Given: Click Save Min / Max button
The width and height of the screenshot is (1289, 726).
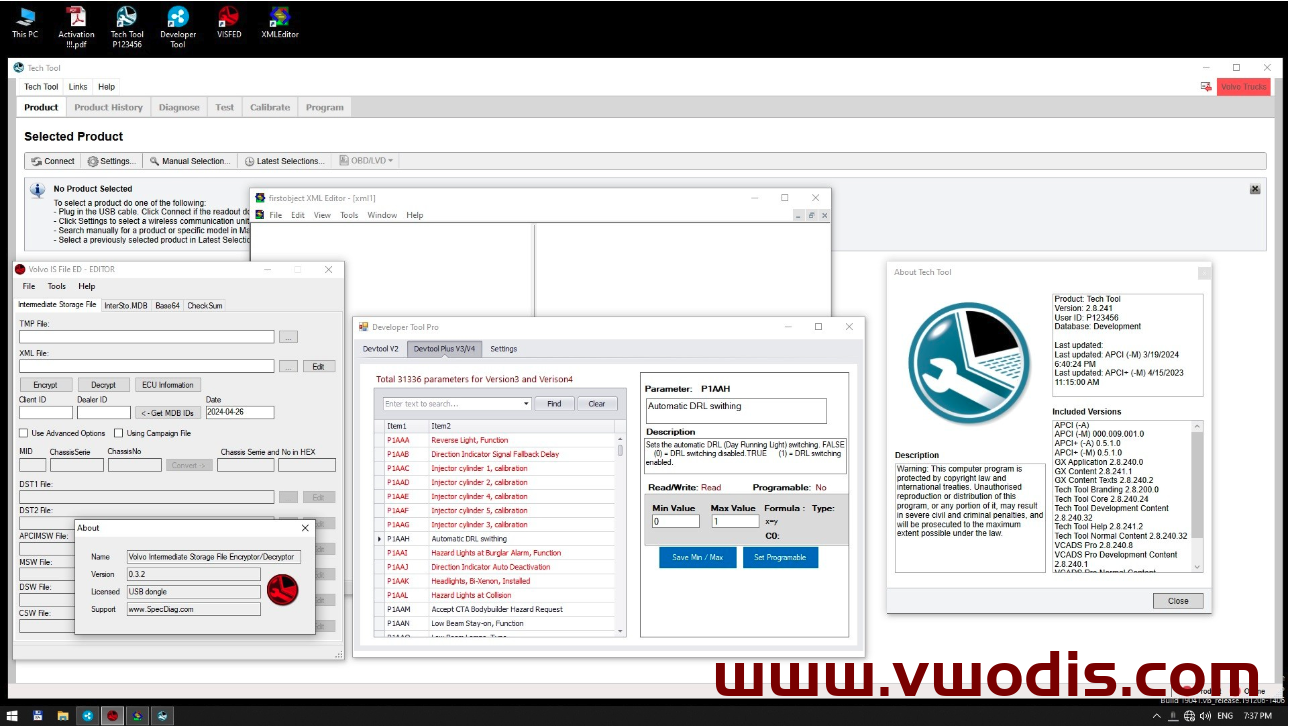Looking at the screenshot, I should [697, 557].
